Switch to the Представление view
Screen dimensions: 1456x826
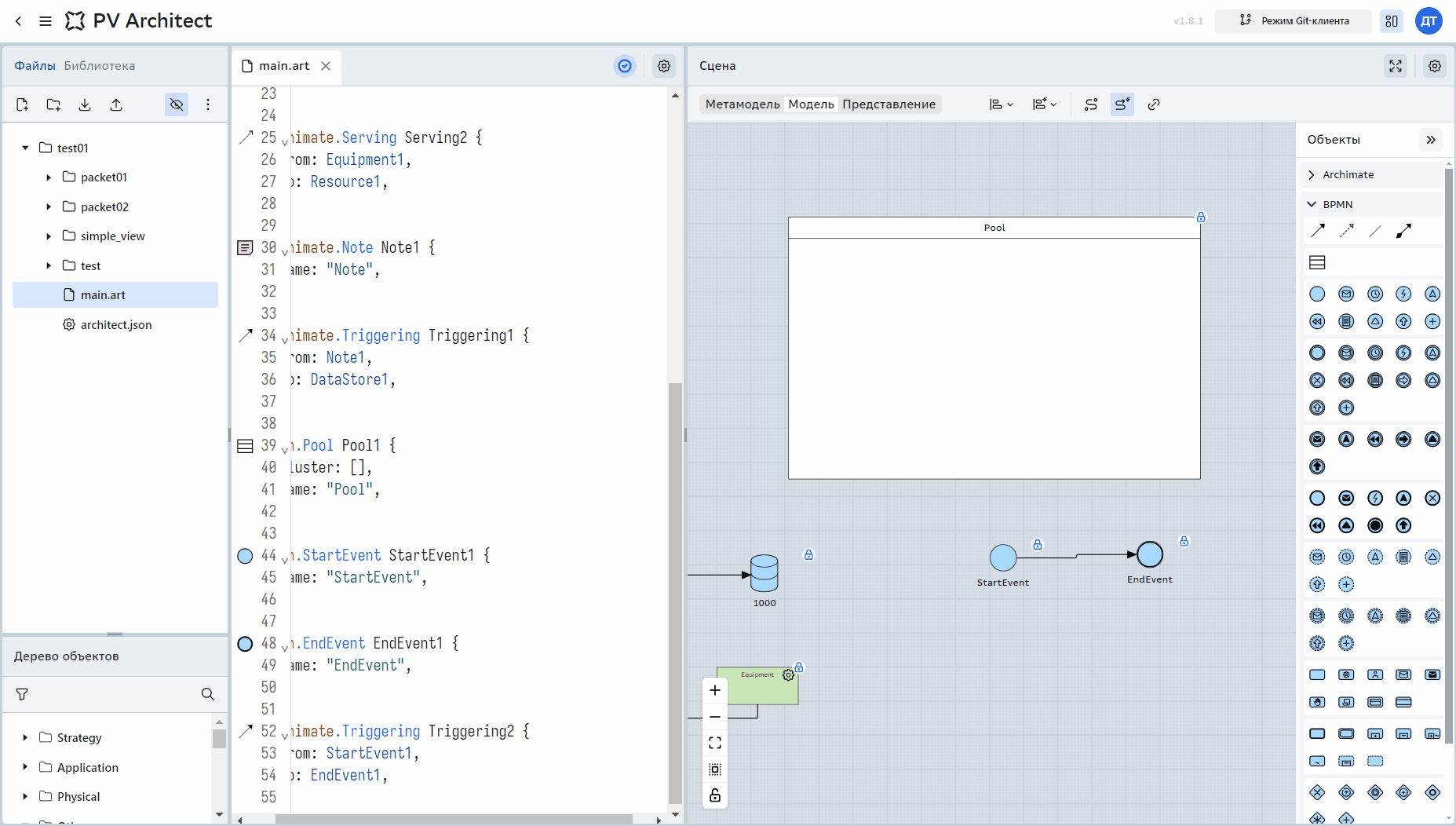click(x=889, y=104)
